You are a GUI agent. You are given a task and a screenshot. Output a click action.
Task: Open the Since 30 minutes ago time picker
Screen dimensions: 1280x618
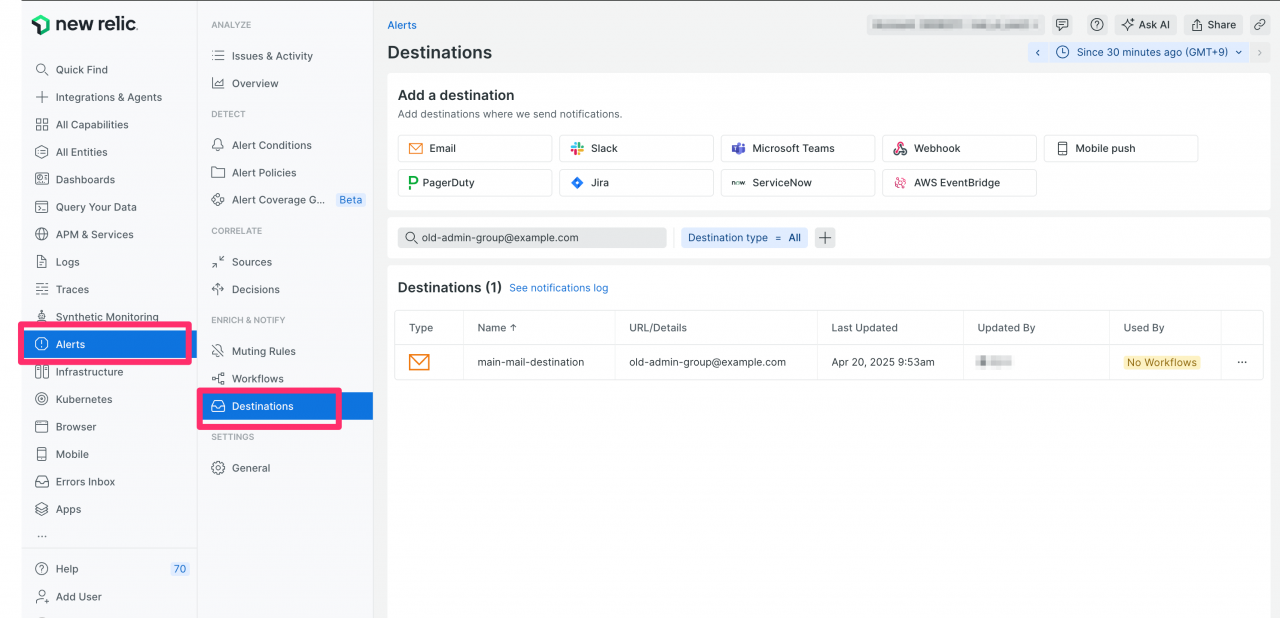point(1149,52)
